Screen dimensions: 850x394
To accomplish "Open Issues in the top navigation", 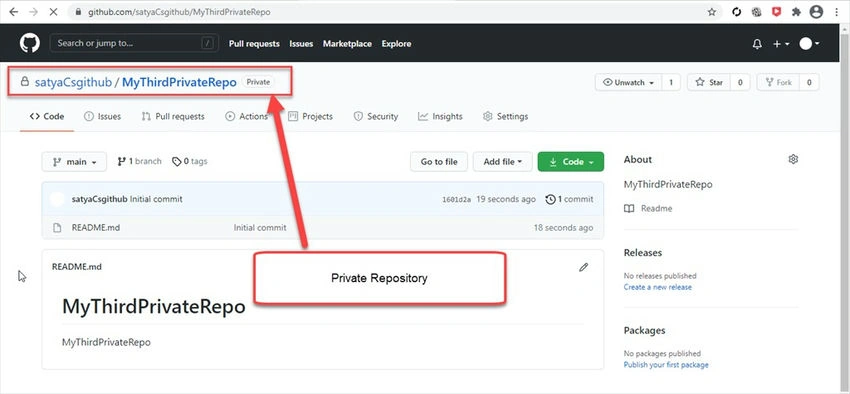I will [301, 44].
